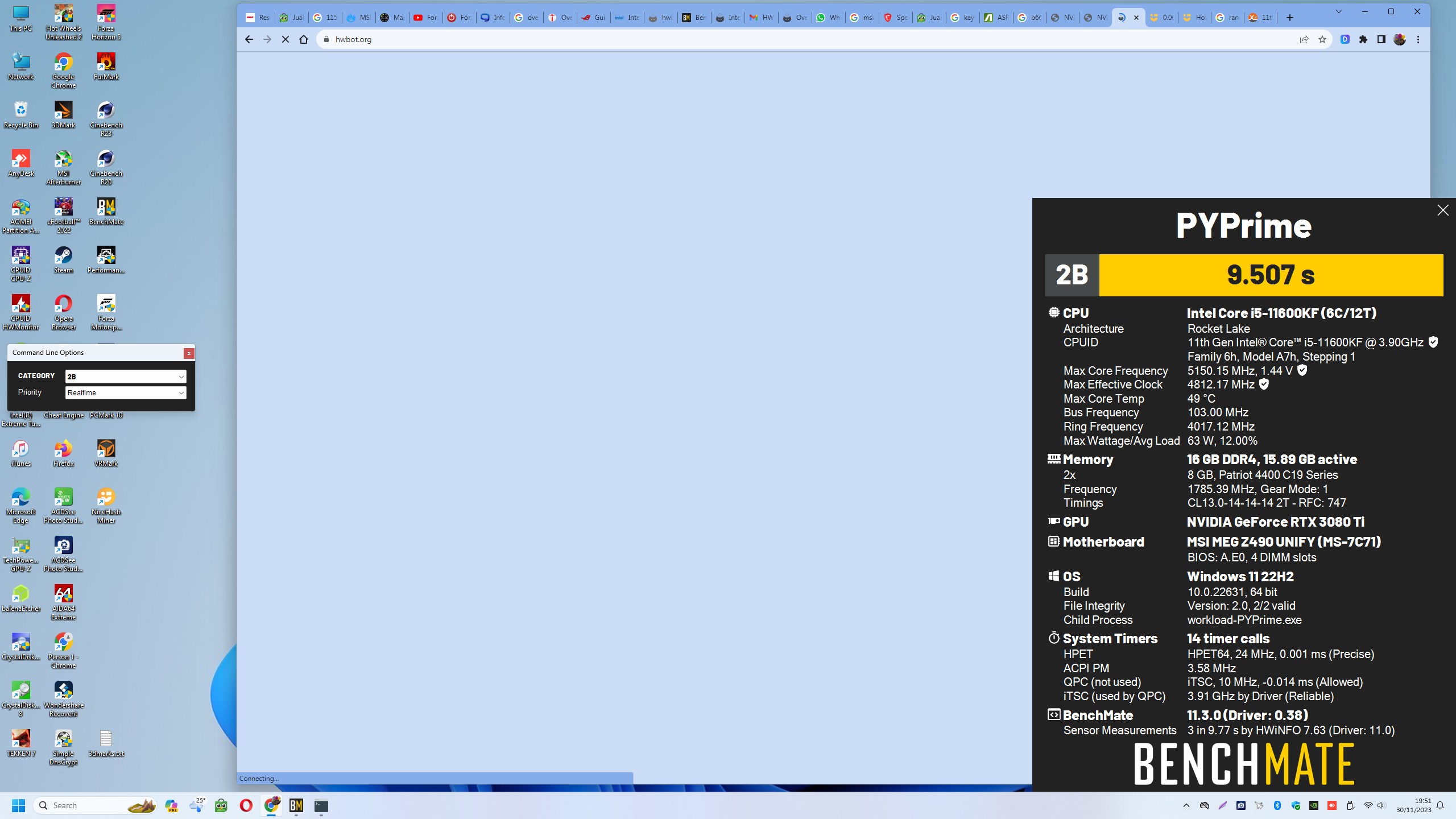Click the Bluetooth tray icon
The width and height of the screenshot is (1456, 819).
(1277, 805)
